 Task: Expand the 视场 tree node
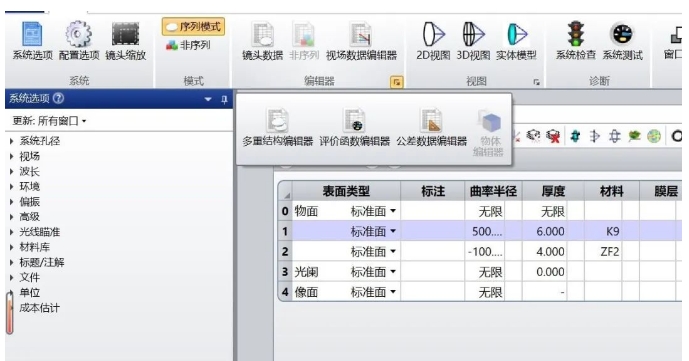[x=12, y=156]
